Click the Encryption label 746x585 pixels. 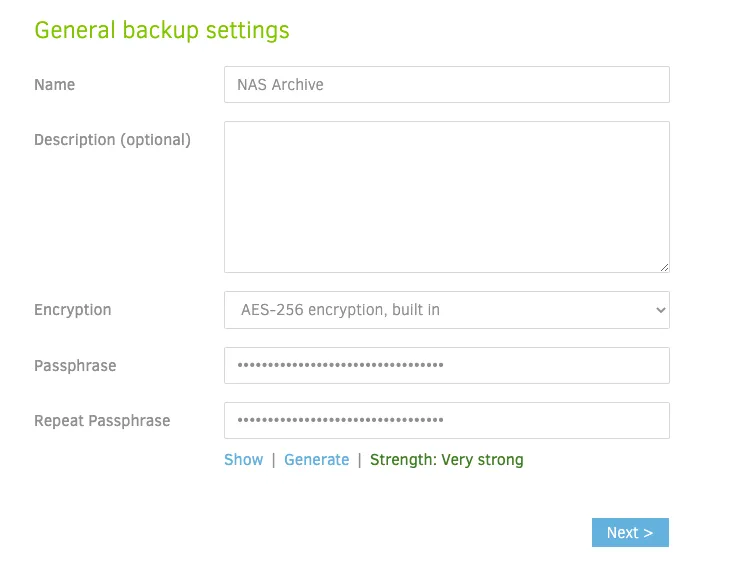click(73, 310)
